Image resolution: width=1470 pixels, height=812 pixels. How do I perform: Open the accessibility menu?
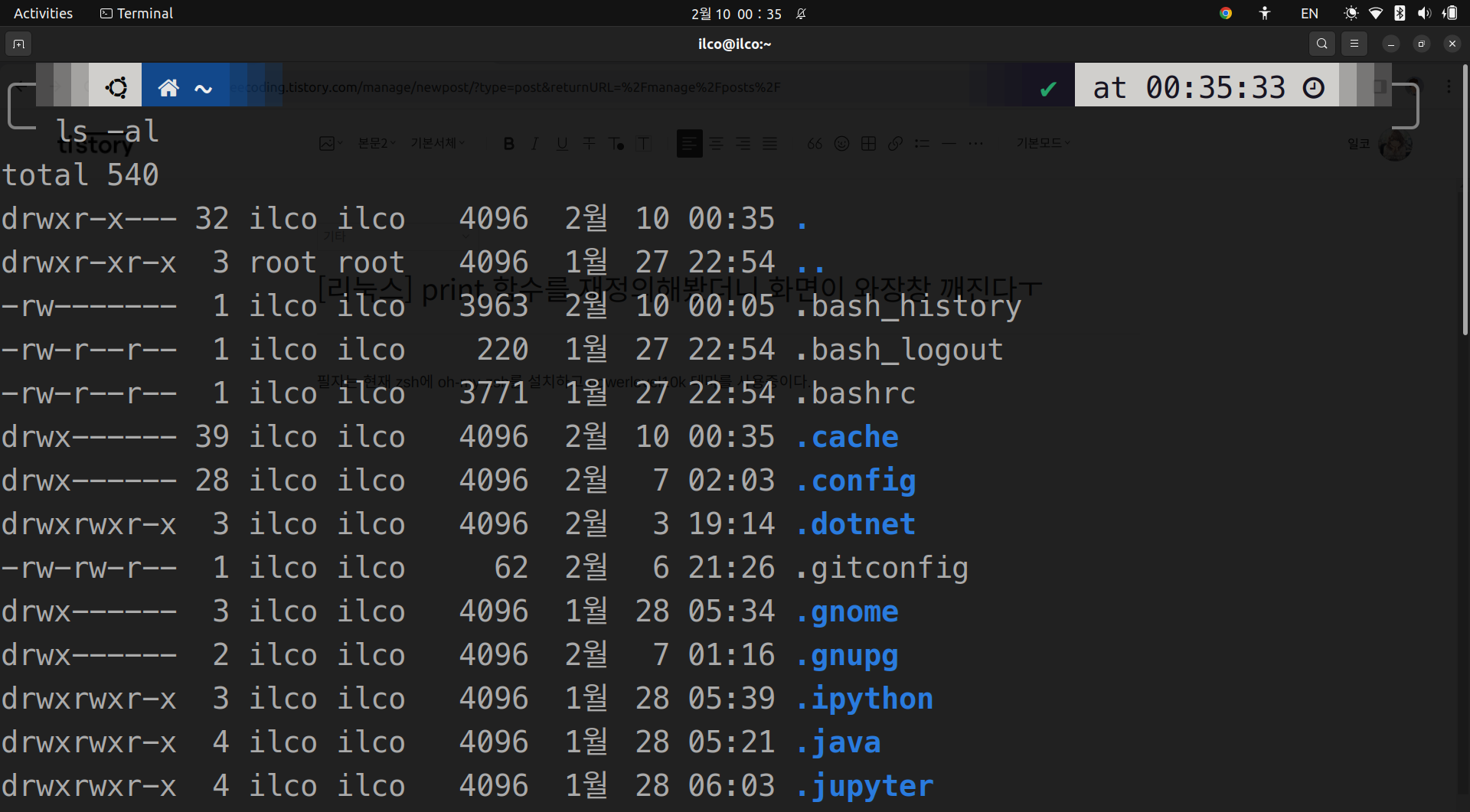pos(1265,13)
